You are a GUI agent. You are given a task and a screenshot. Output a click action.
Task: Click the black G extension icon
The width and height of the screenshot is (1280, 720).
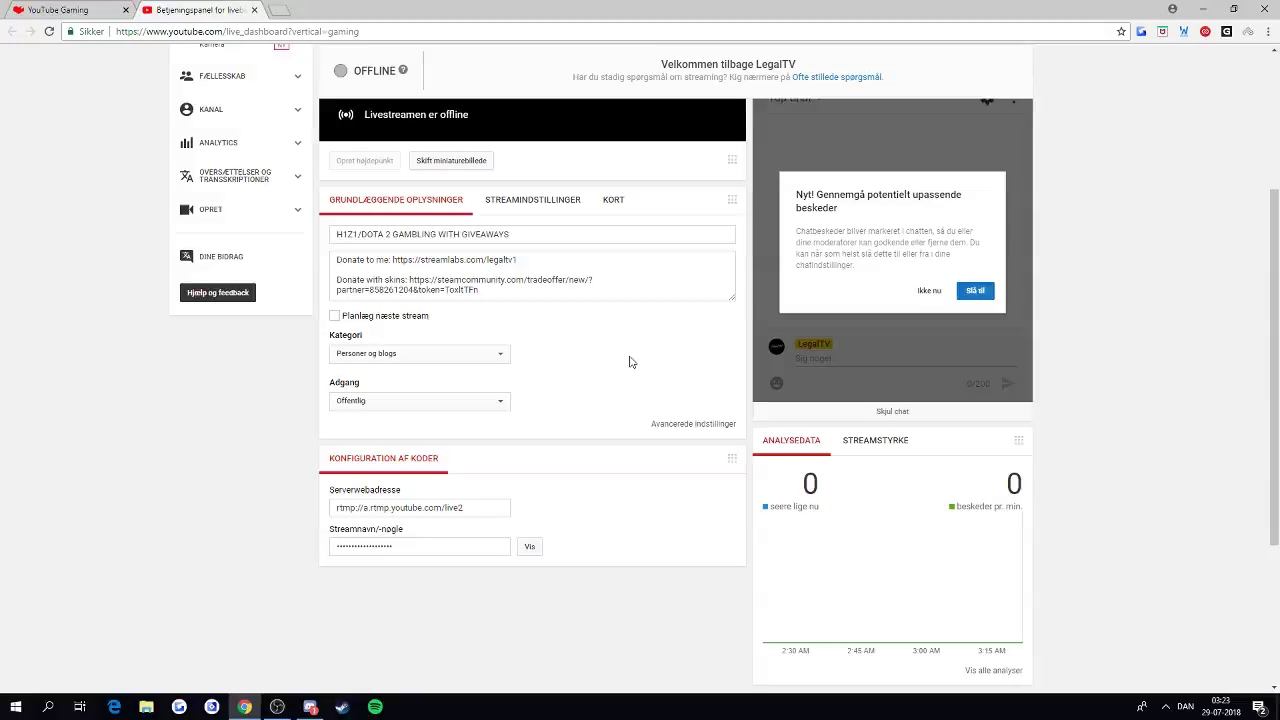coord(1226,31)
